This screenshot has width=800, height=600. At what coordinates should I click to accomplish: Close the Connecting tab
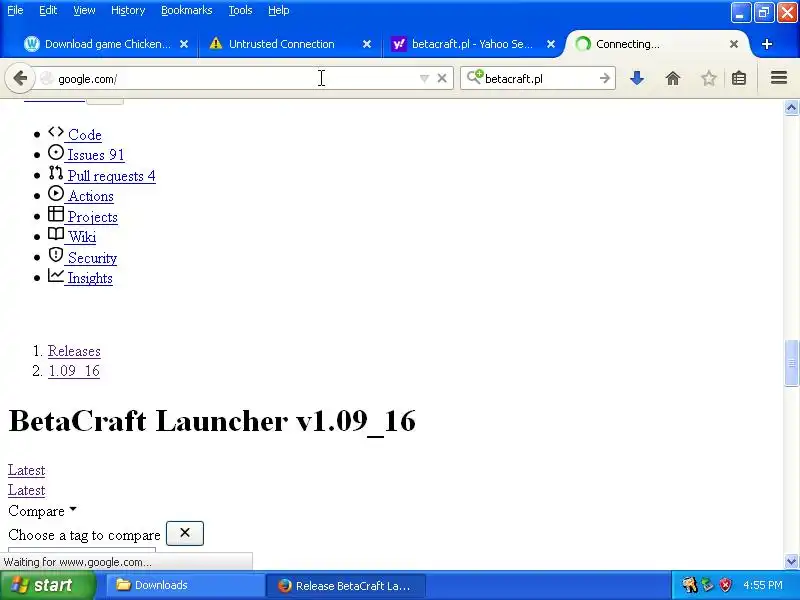click(734, 44)
